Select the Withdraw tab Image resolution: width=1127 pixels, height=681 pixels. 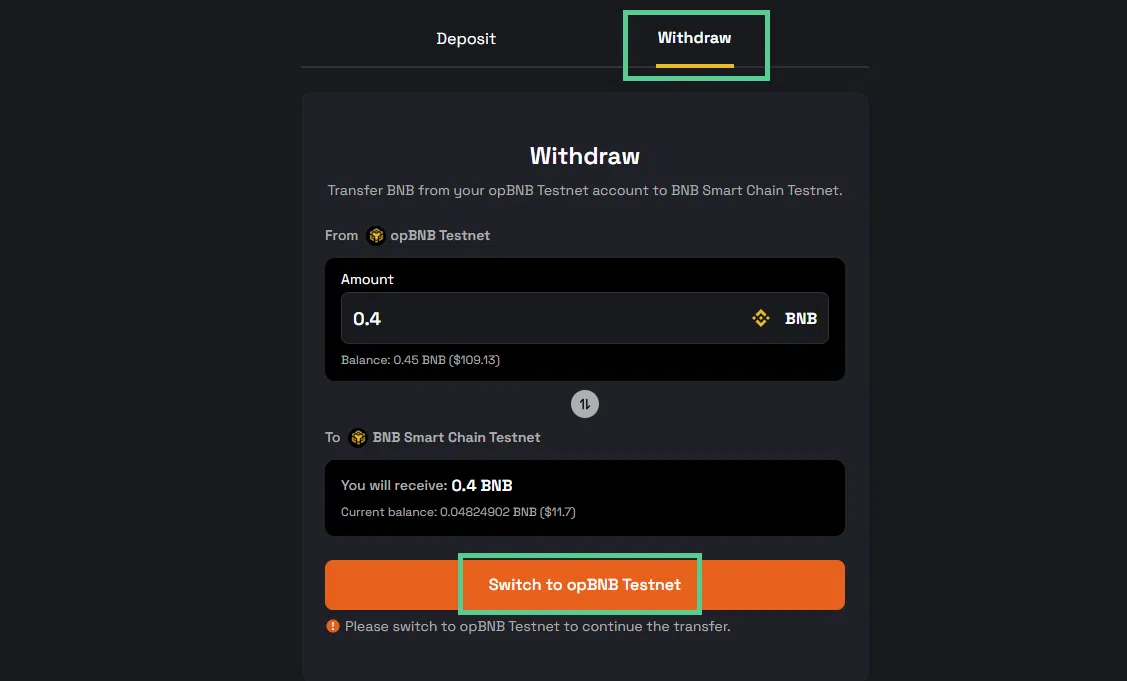pos(694,38)
